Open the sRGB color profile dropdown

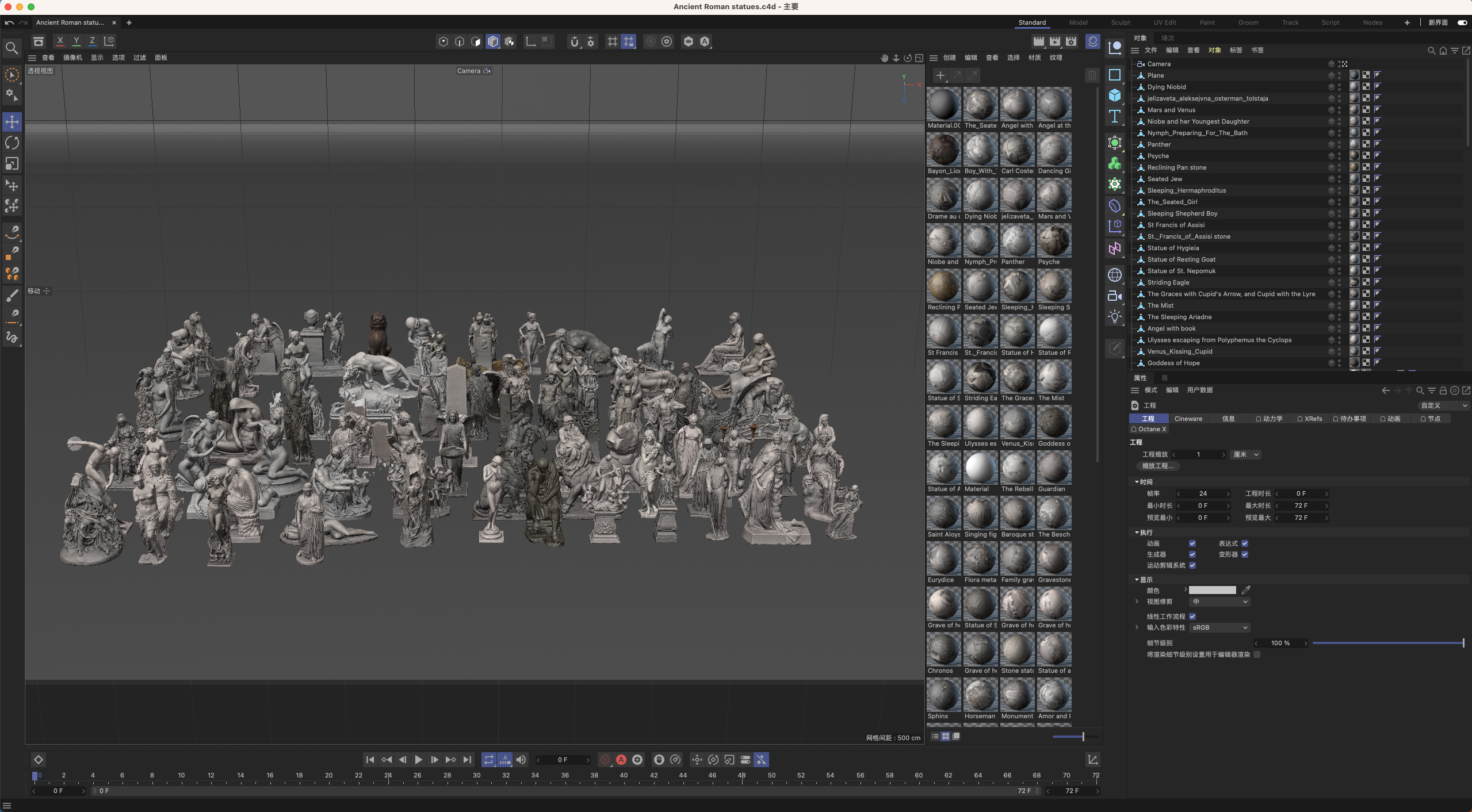tap(1219, 627)
